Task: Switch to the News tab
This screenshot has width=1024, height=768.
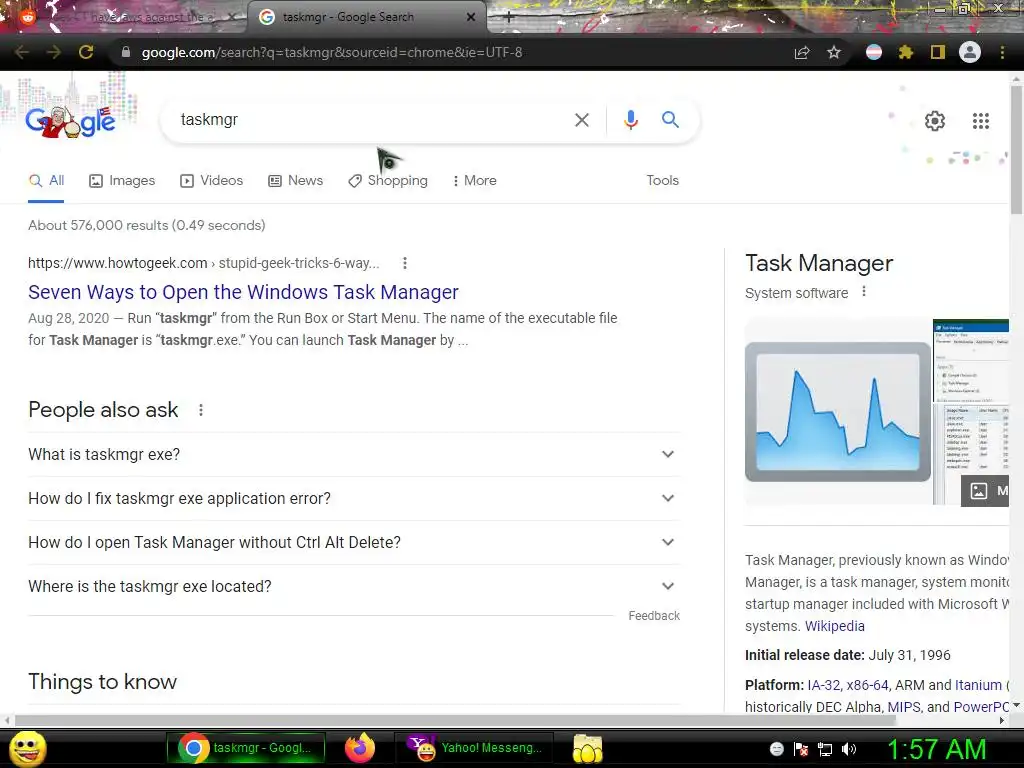Action: pos(295,180)
